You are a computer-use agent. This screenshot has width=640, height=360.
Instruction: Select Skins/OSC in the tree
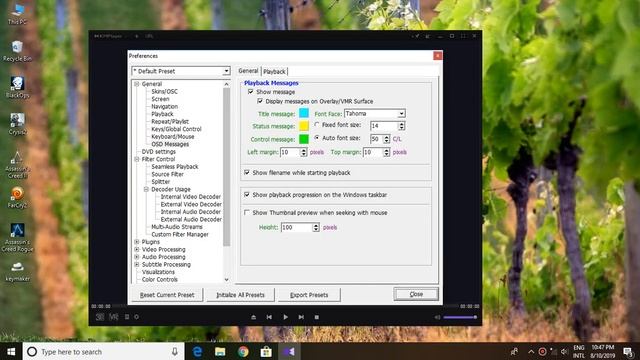click(x=164, y=91)
